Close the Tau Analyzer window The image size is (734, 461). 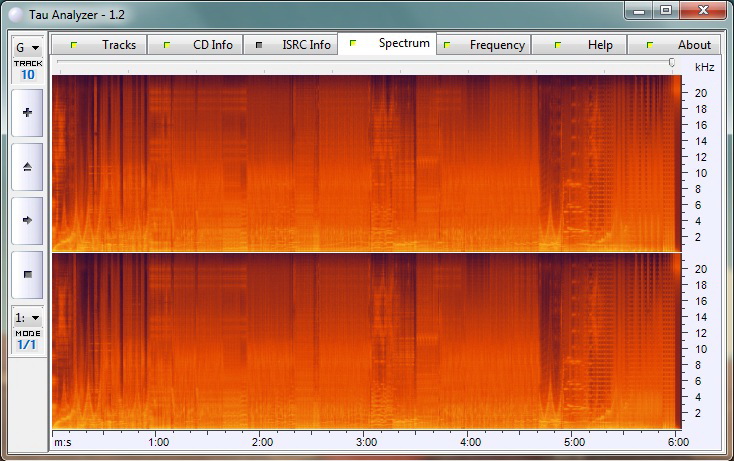(x=703, y=11)
